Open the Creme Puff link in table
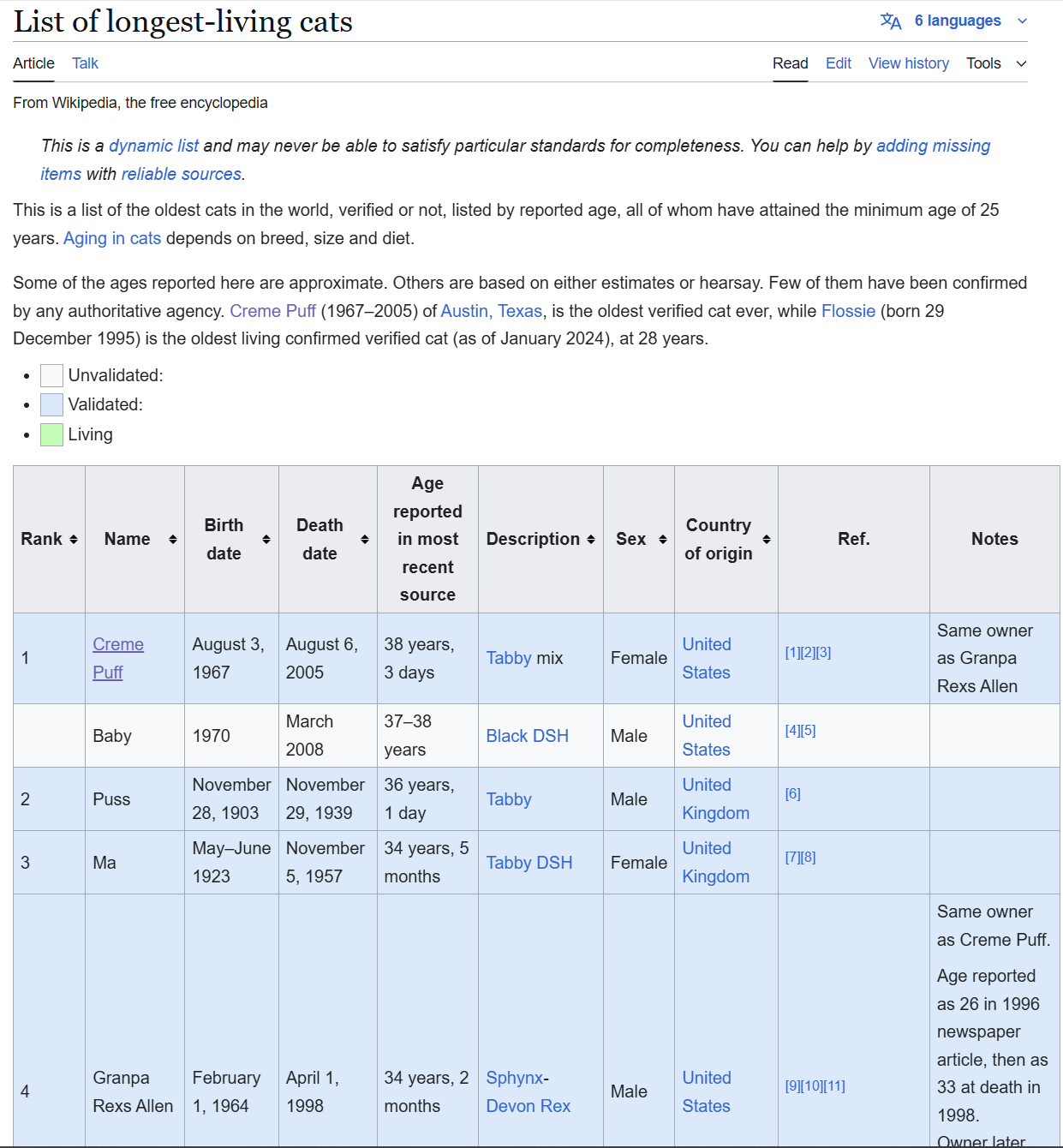 [117, 644]
